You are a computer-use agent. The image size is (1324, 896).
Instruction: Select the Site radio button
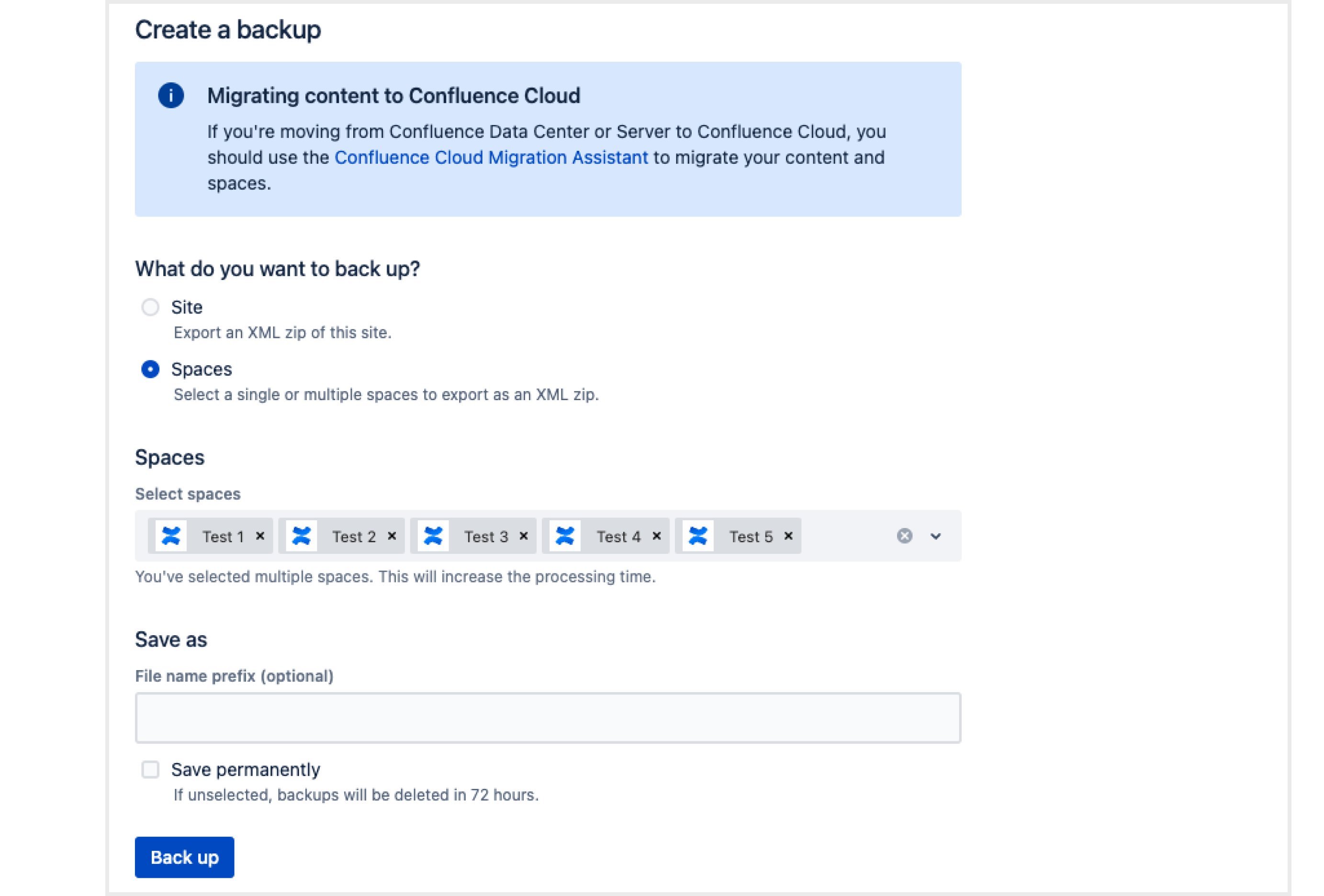point(150,308)
